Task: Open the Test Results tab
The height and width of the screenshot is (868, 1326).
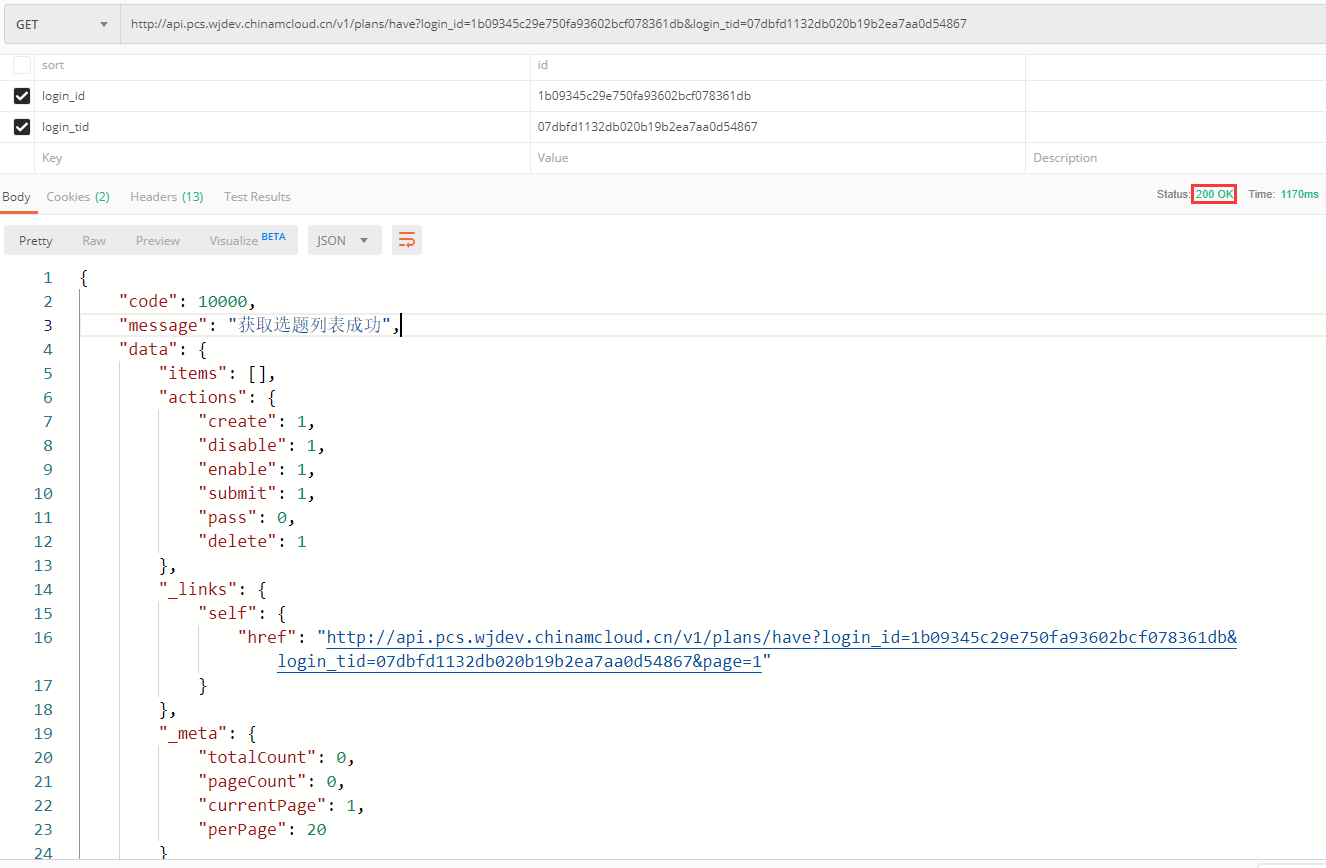Action: pyautogui.click(x=257, y=197)
